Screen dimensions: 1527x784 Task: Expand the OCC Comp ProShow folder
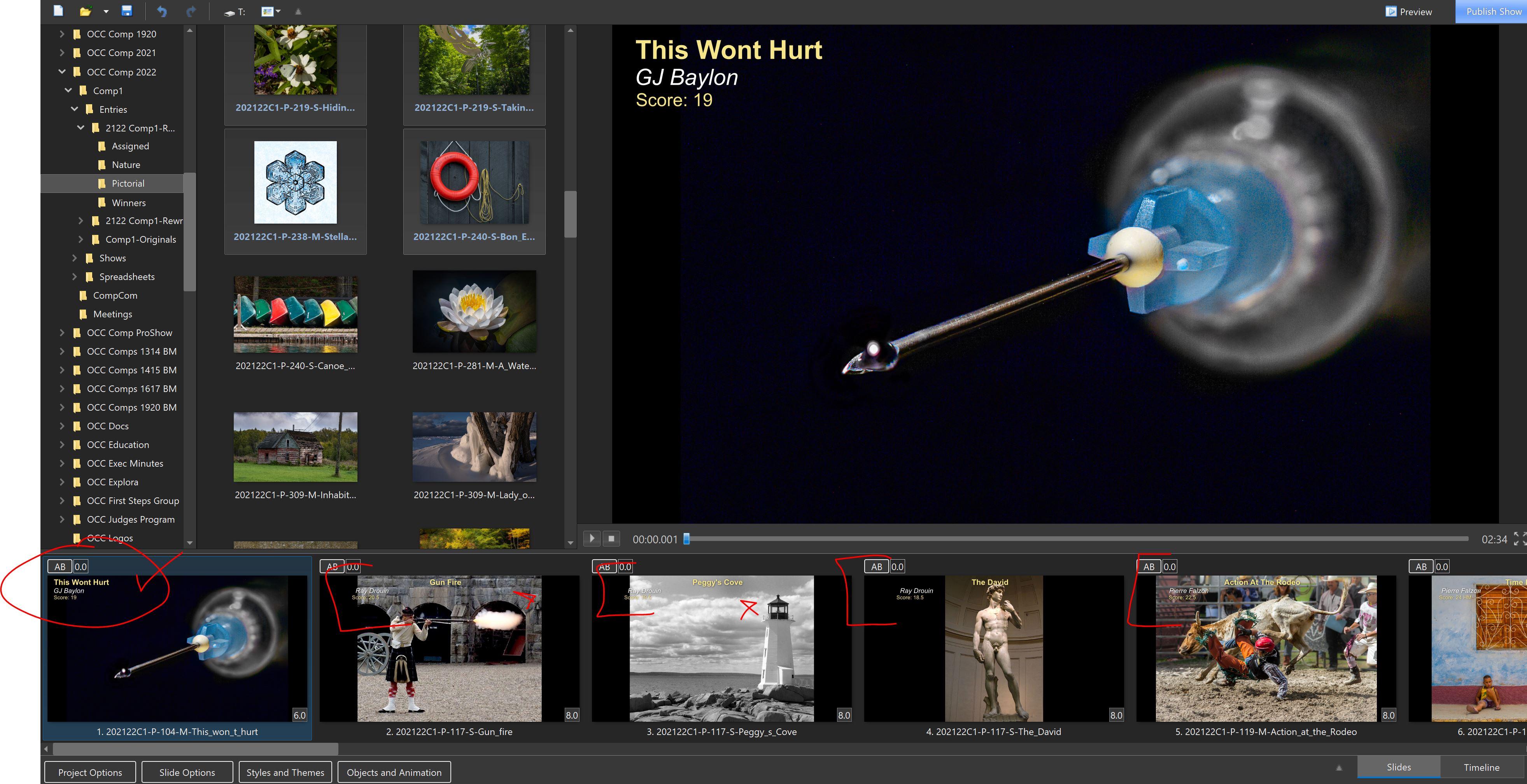pyautogui.click(x=62, y=332)
